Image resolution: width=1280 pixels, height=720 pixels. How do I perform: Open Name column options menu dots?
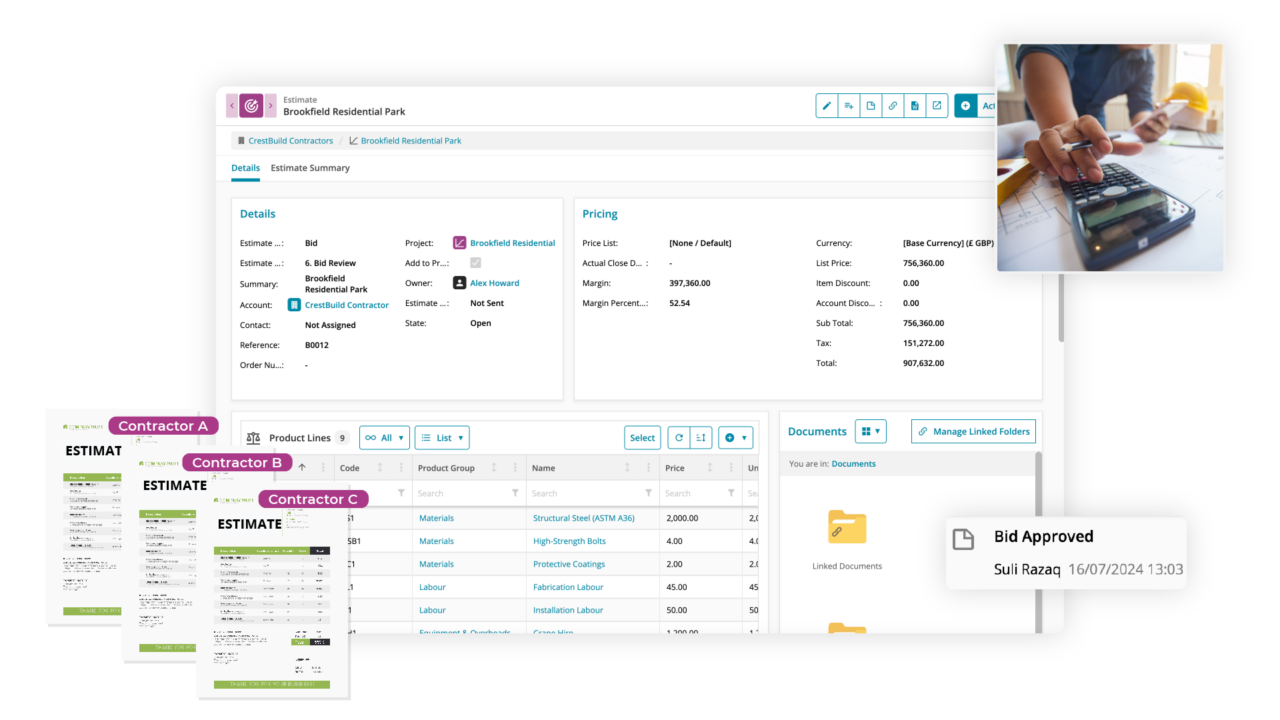coord(648,468)
